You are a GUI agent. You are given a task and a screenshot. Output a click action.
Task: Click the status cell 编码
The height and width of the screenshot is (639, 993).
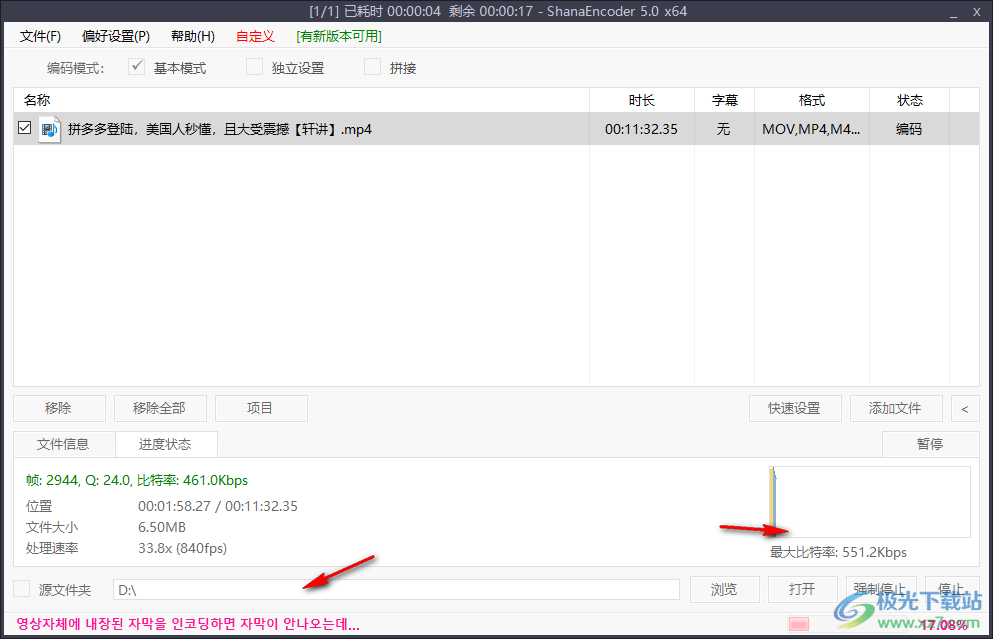pyautogui.click(x=908, y=129)
